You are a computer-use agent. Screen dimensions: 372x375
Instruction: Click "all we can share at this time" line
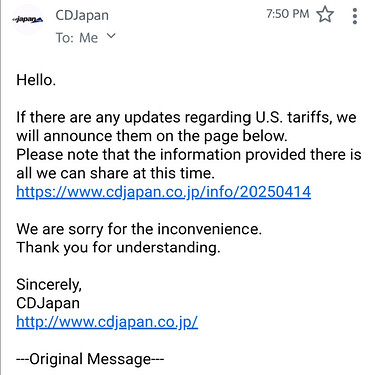point(115,173)
